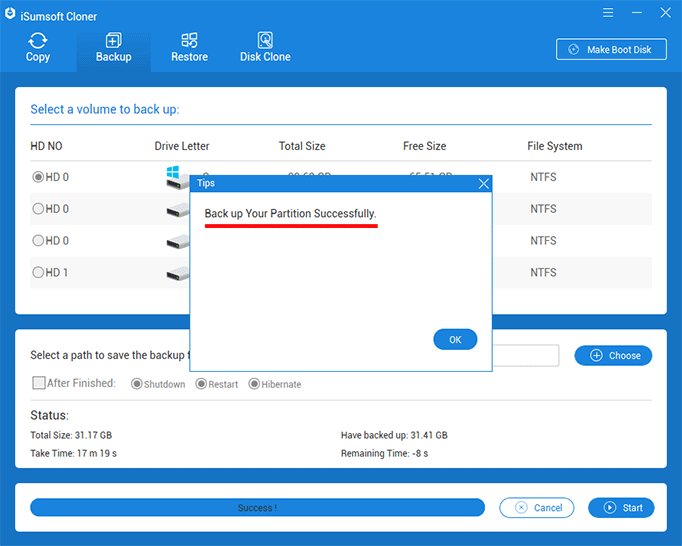This screenshot has width=682, height=546.
Task: Click the 'Total Size: 31.17 GB' status text
Action: [71, 435]
